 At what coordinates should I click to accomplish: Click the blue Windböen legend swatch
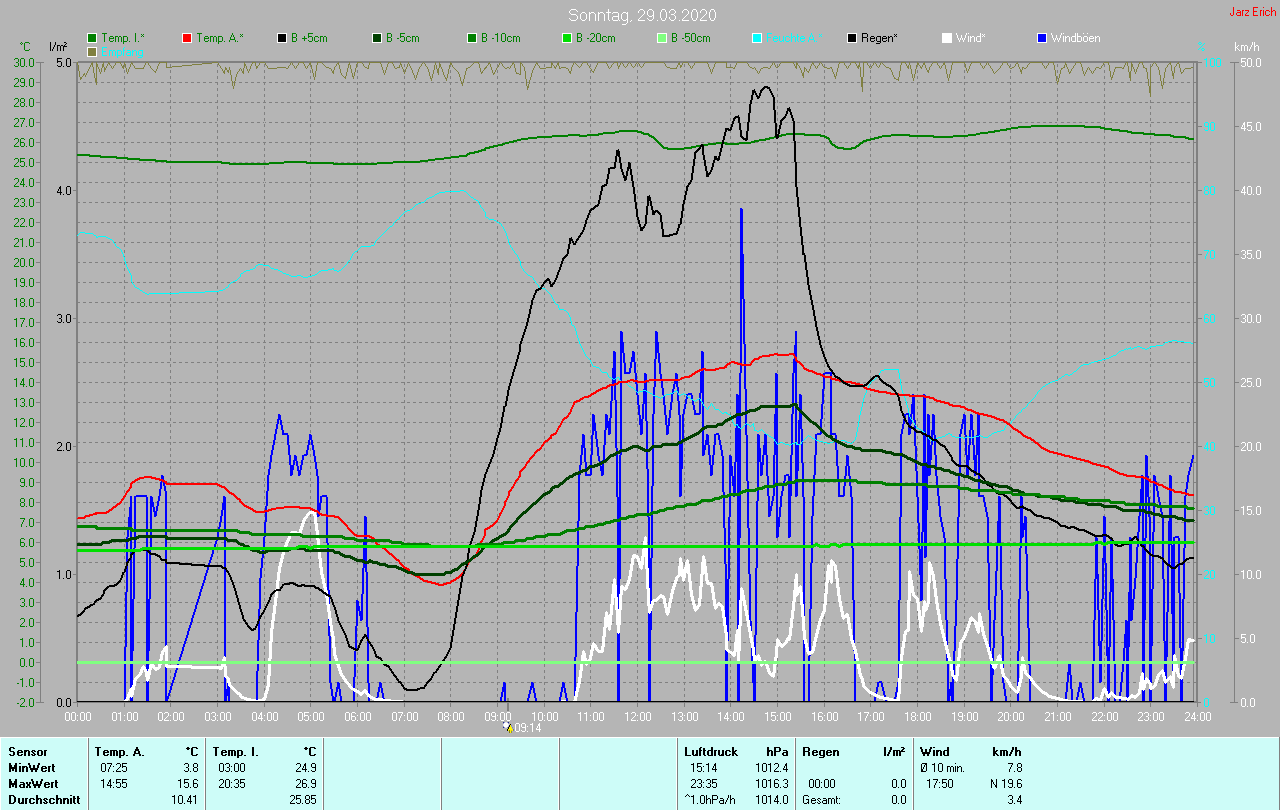(x=1042, y=38)
